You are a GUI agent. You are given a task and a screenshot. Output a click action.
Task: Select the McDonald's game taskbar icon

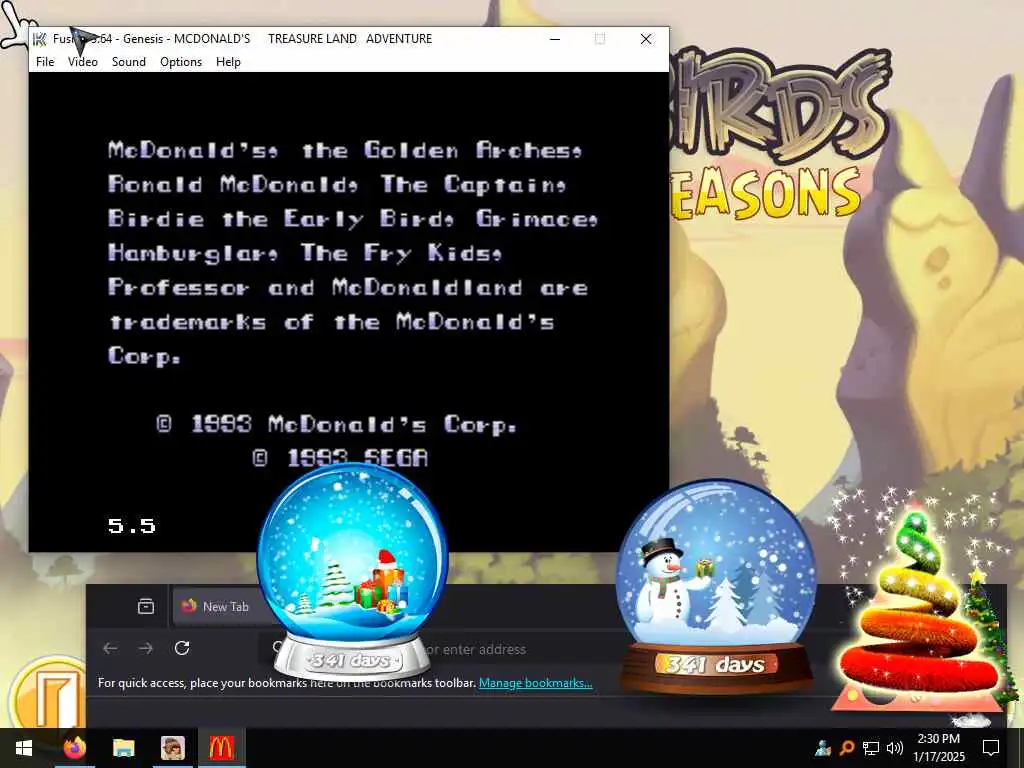pos(221,748)
